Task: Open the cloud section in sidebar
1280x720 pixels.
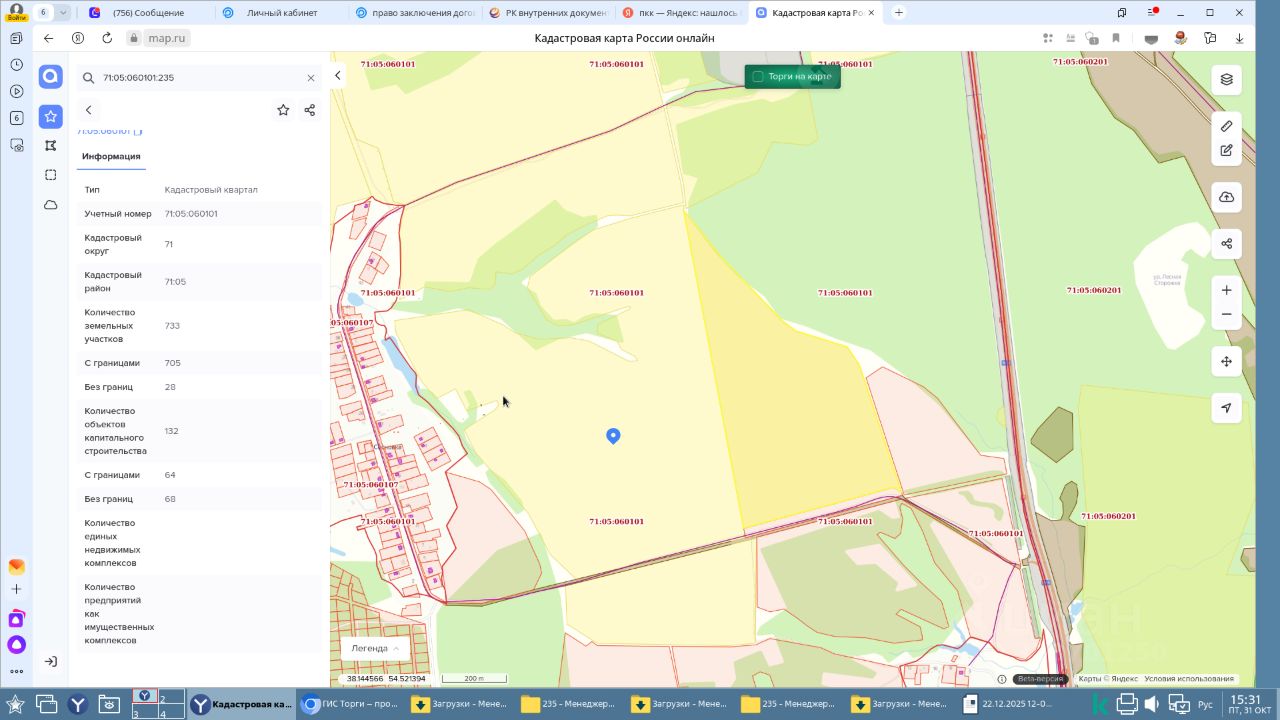Action: click(x=51, y=205)
